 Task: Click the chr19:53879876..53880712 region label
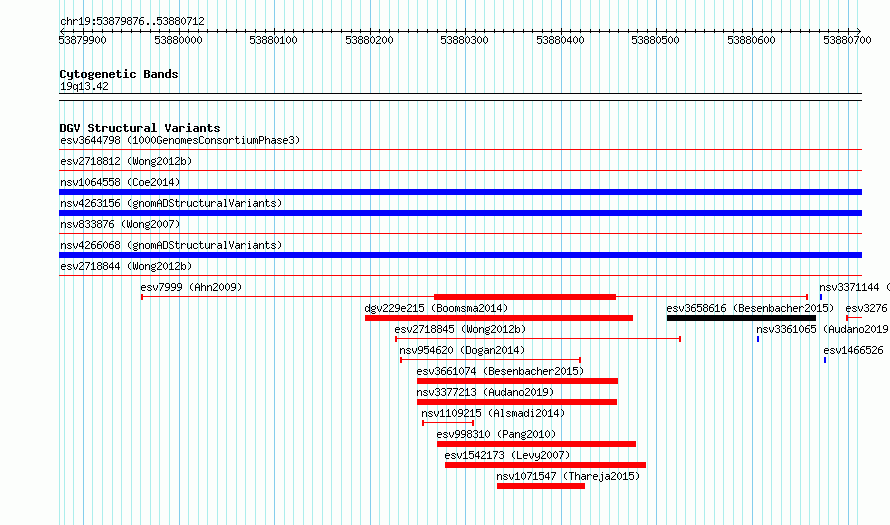(132, 21)
